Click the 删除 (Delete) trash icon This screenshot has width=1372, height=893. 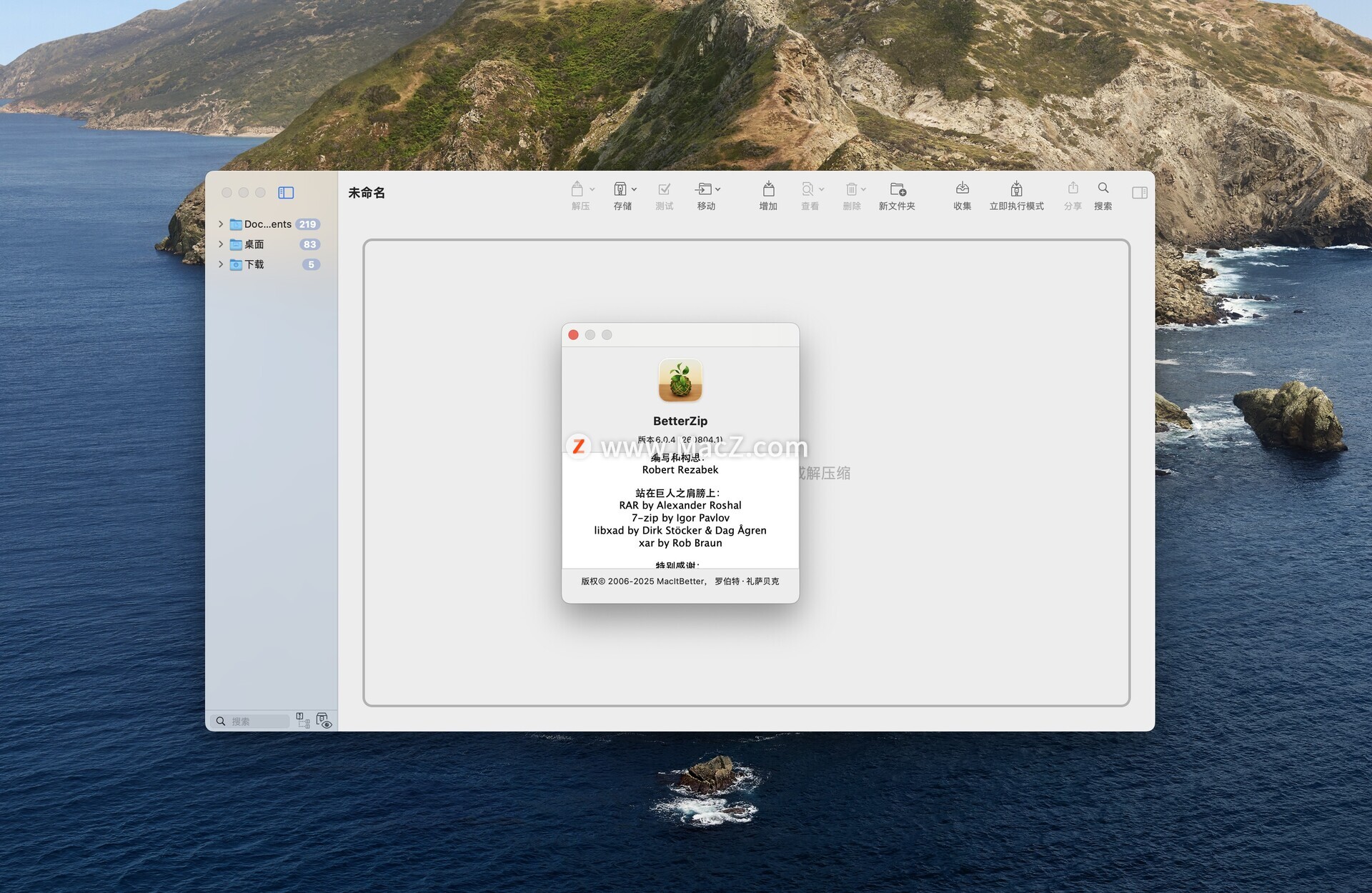pos(851,189)
